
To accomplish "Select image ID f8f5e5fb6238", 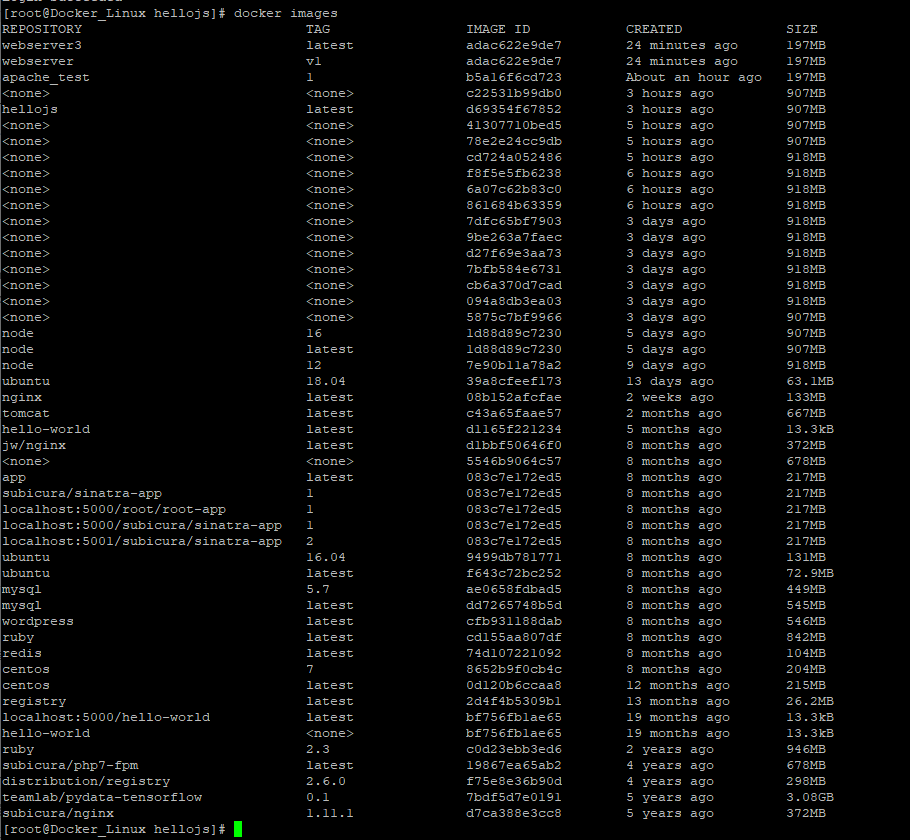I will pyautogui.click(x=514, y=173).
